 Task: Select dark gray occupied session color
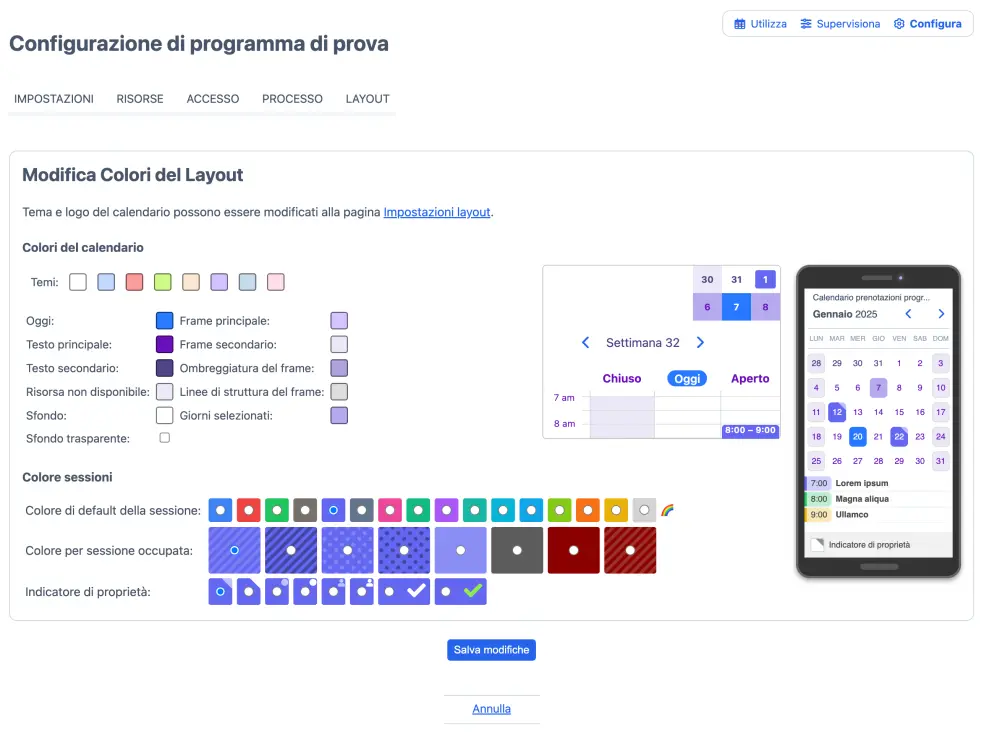516,550
